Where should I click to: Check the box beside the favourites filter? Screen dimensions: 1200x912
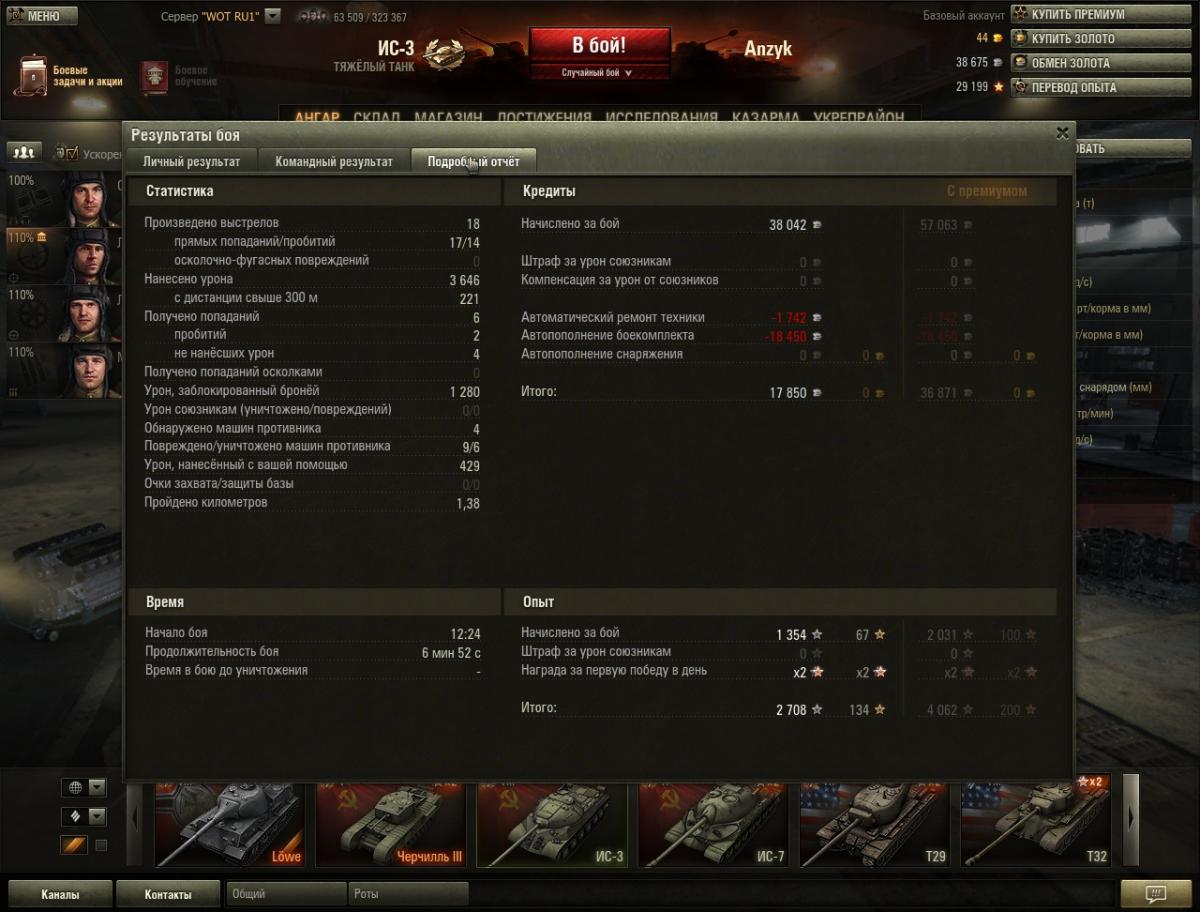pos(101,846)
